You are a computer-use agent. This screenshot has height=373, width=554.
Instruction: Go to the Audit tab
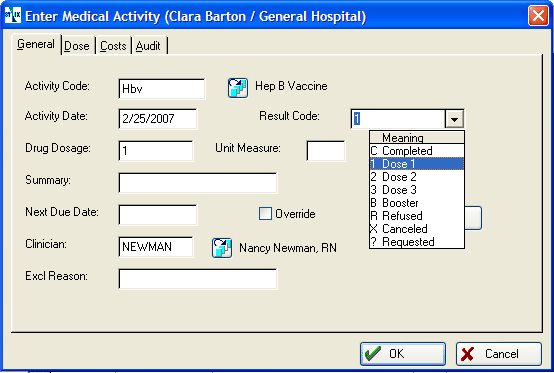(x=149, y=46)
